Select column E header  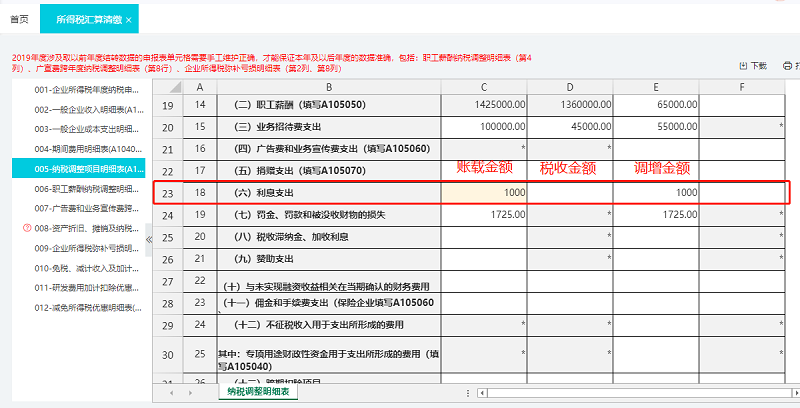pos(656,87)
